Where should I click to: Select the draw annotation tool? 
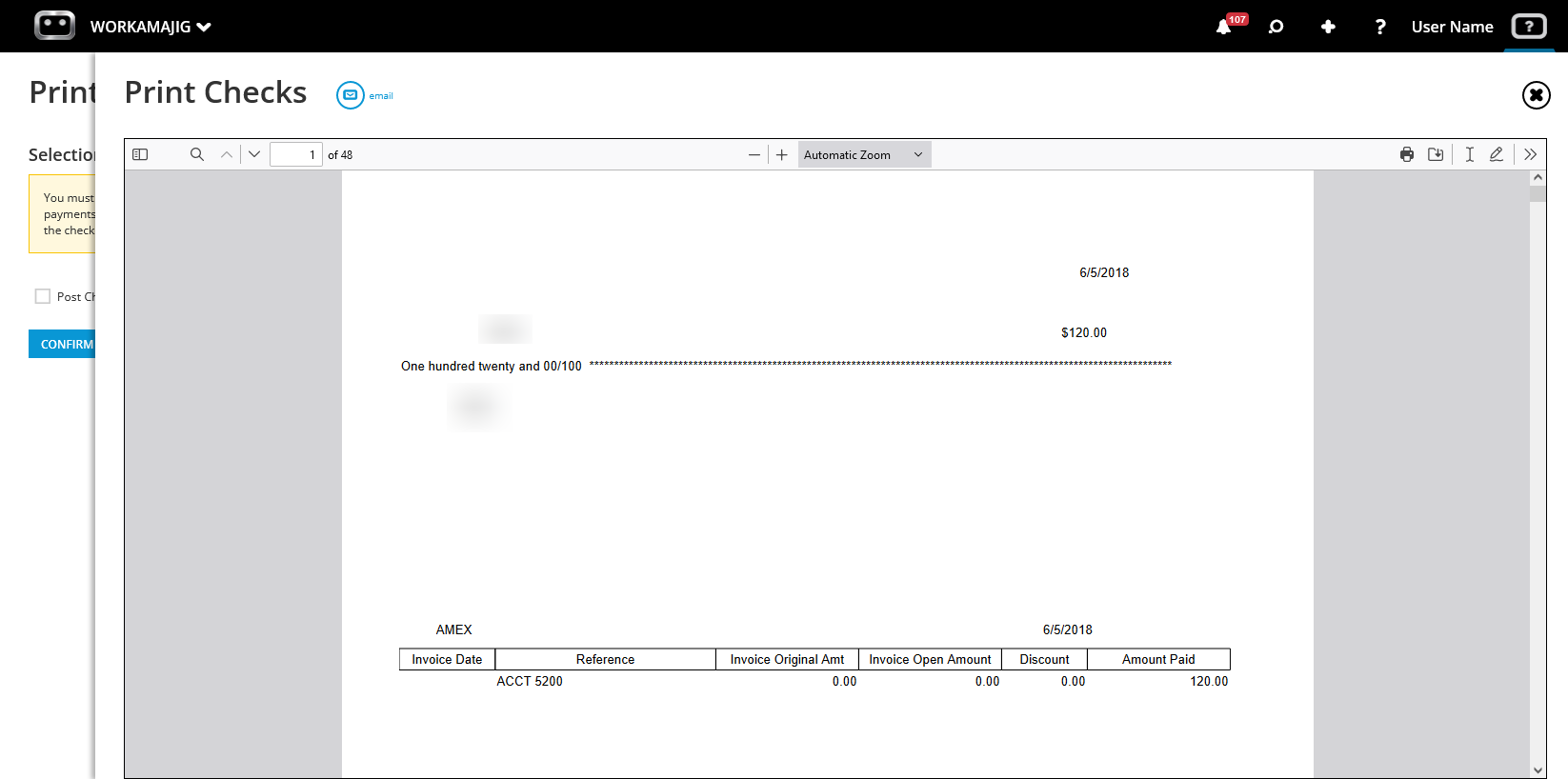1497,154
